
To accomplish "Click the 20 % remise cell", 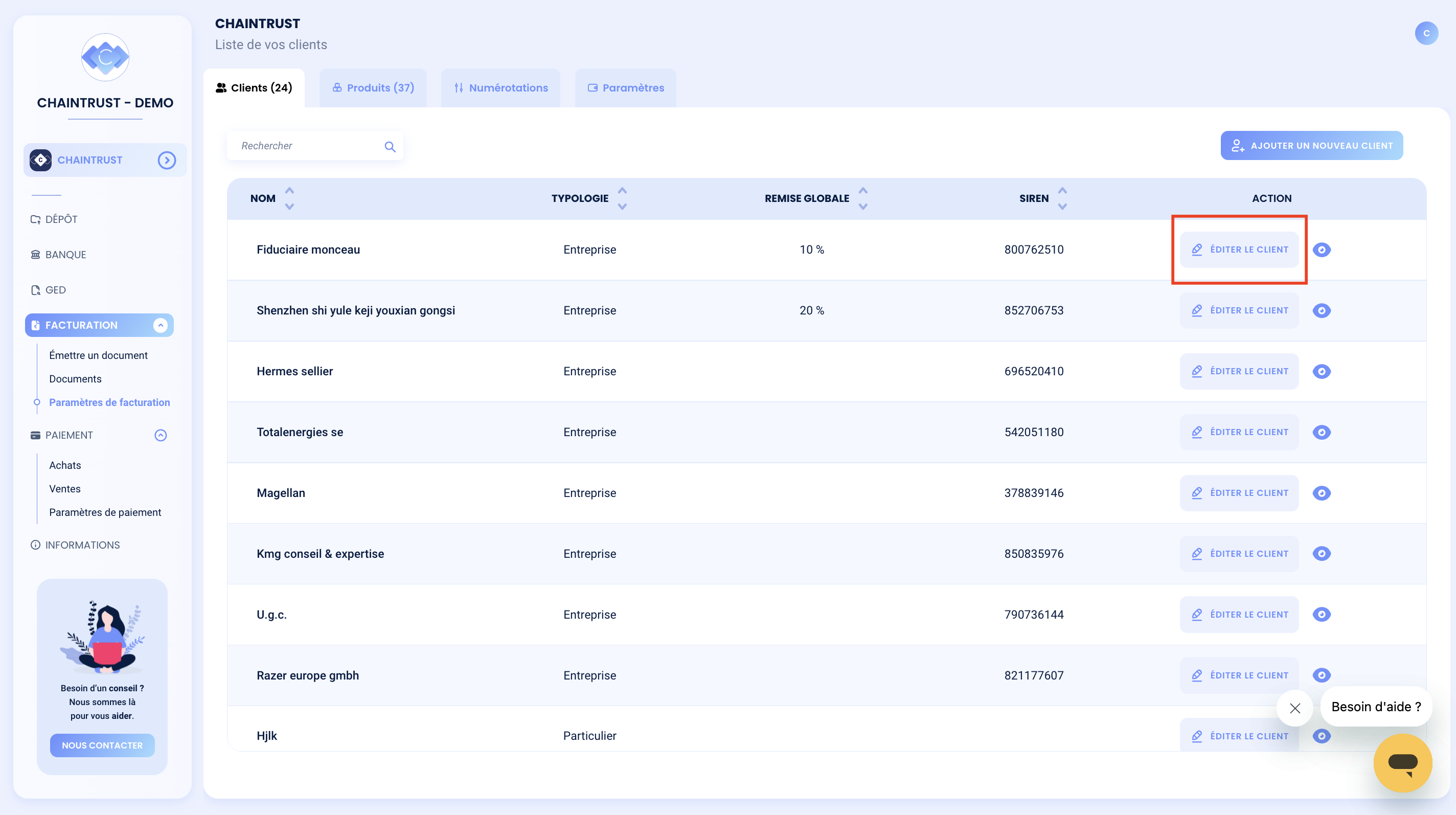I will click(x=812, y=310).
